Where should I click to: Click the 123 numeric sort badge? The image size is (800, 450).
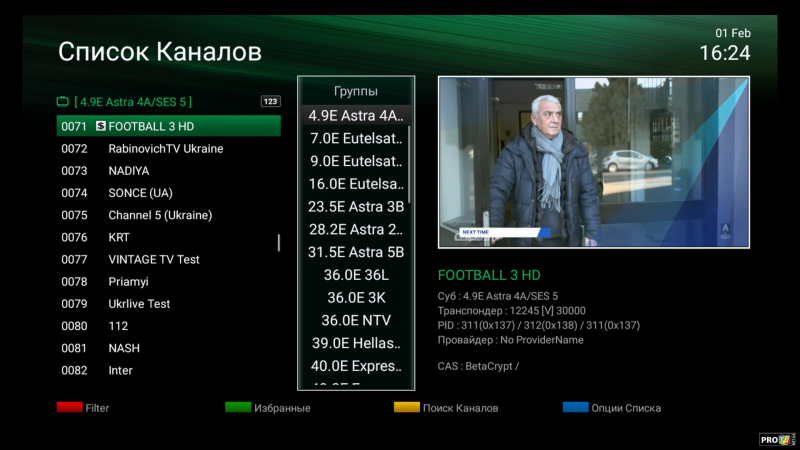[x=270, y=101]
